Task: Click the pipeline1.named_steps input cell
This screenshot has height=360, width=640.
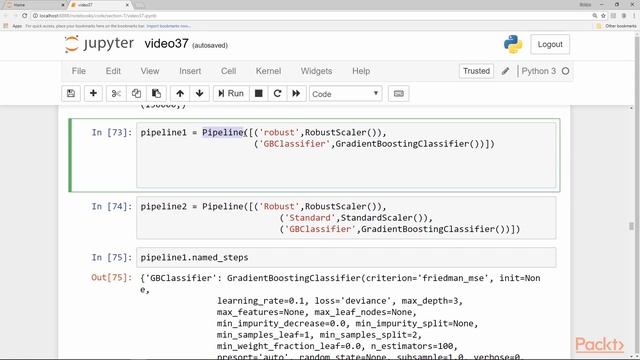Action: [x=346, y=258]
